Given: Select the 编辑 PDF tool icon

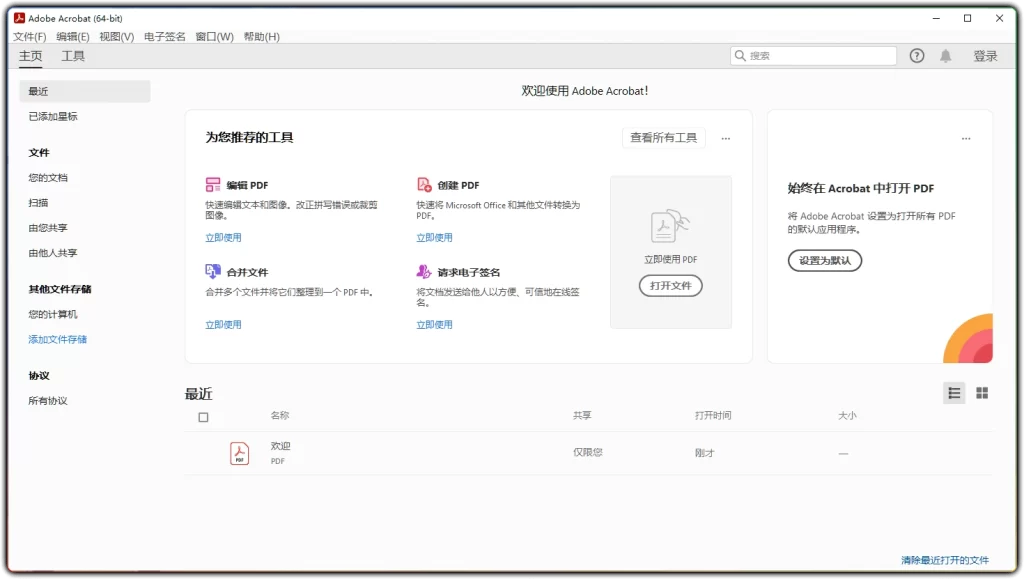Looking at the screenshot, I should point(213,184).
